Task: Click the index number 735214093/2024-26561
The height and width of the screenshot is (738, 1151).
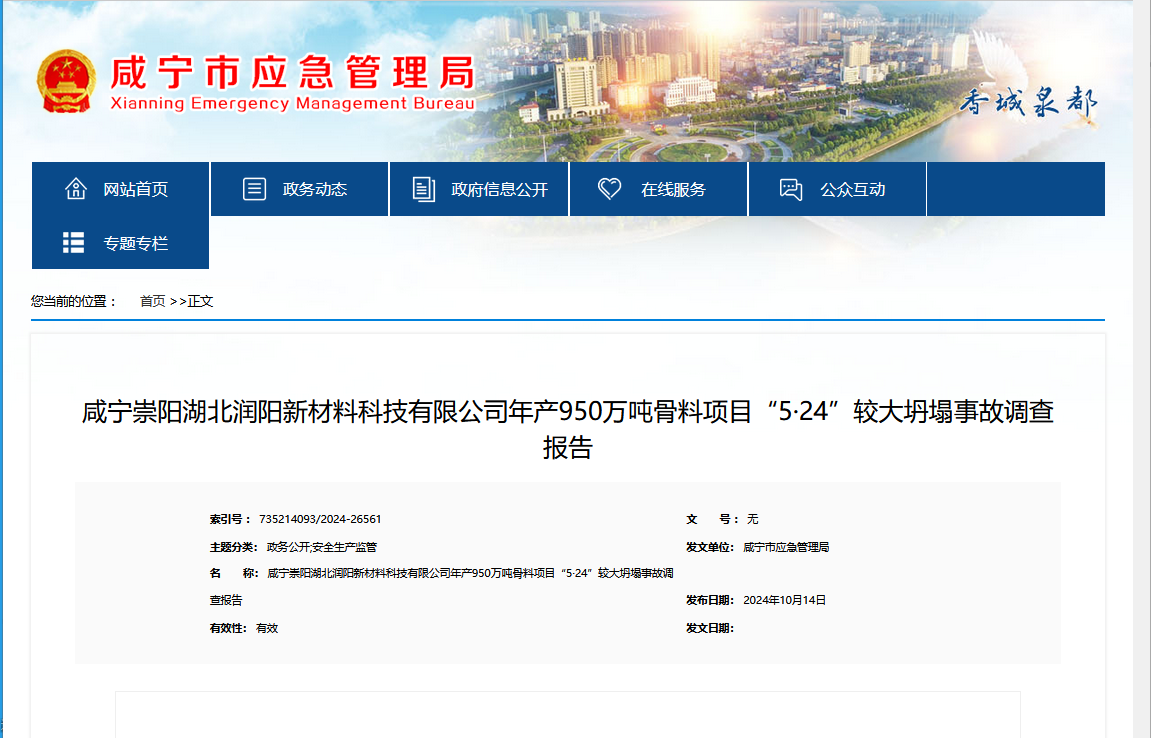Action: 320,519
